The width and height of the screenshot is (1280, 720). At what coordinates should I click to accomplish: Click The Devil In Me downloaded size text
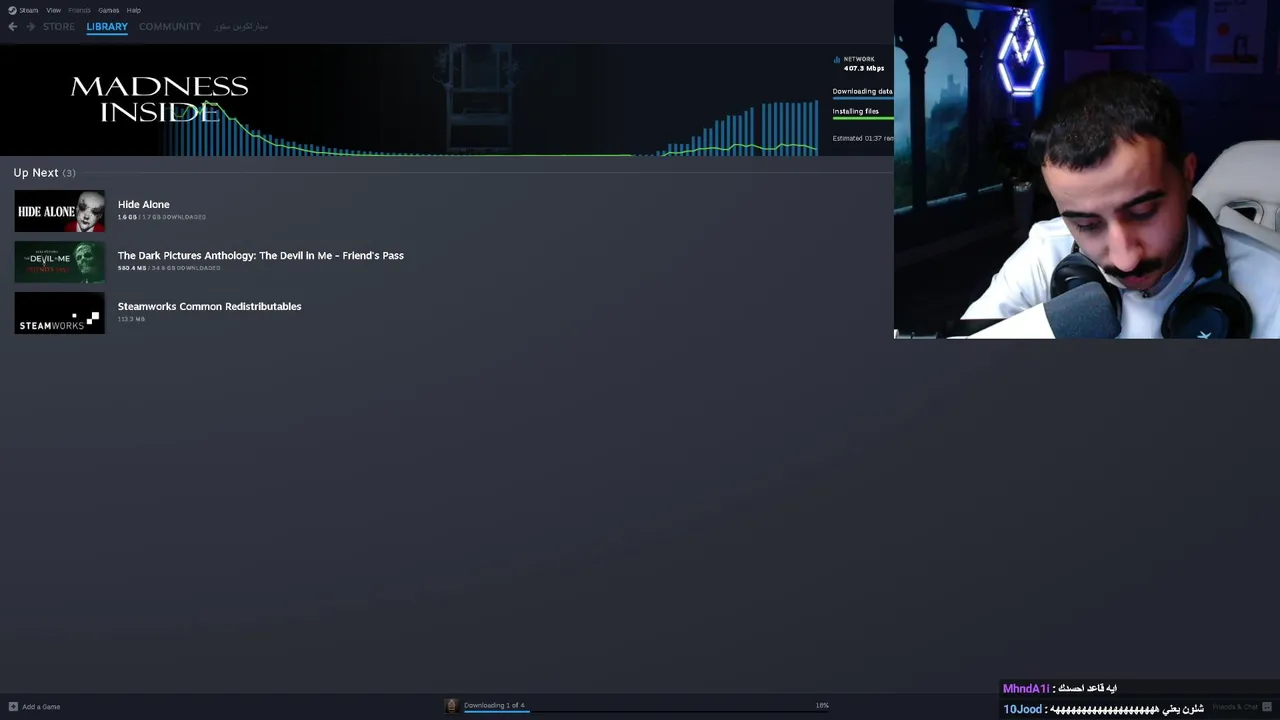coord(169,268)
